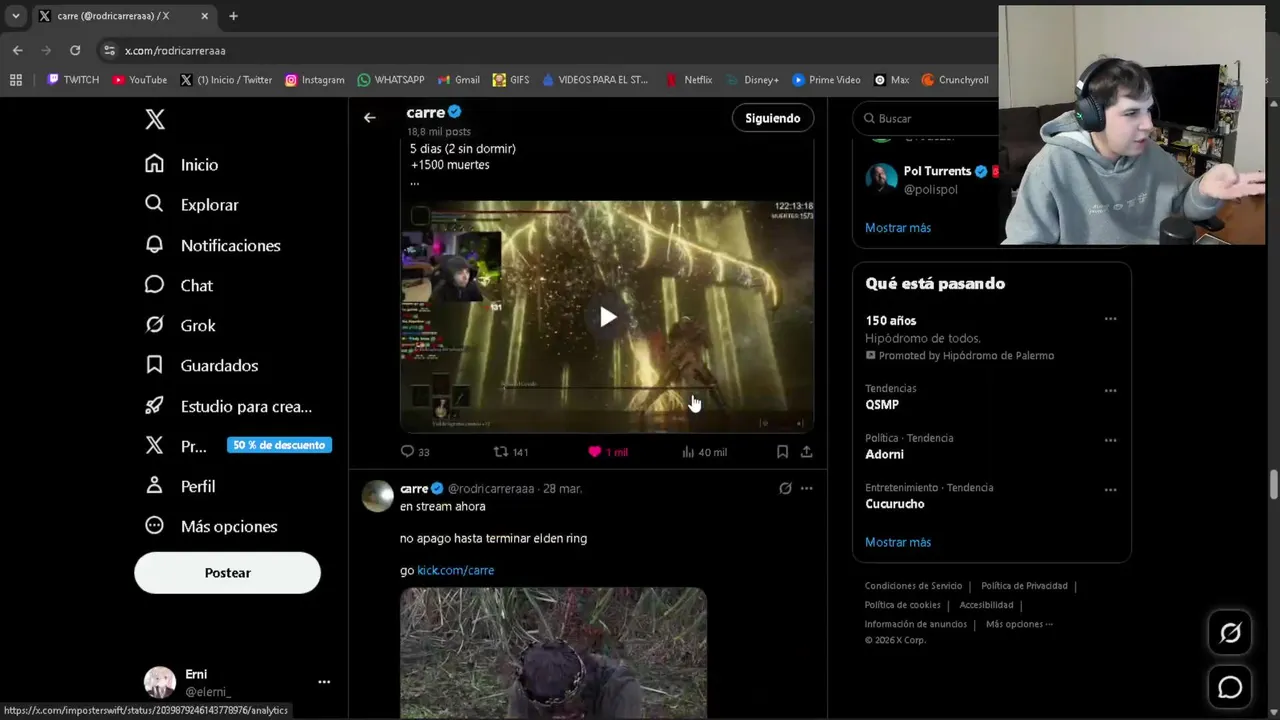Open the kick.com/carre link
Screen dimensions: 1280x720
455,570
